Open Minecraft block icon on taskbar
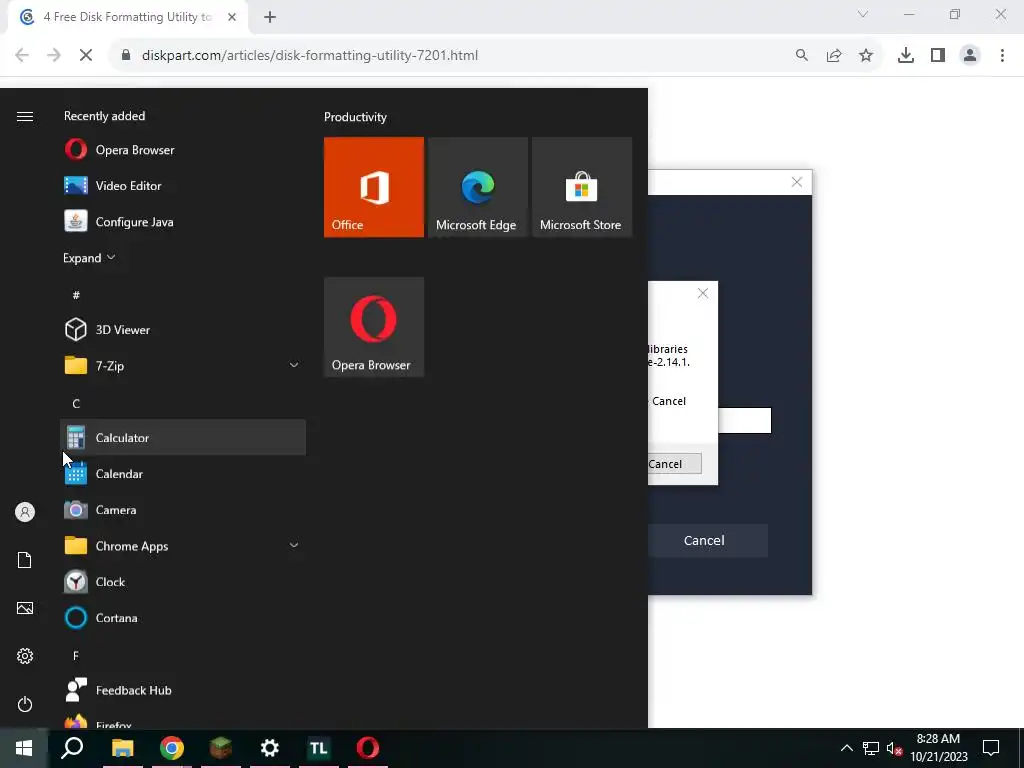The image size is (1024, 768). tap(221, 748)
